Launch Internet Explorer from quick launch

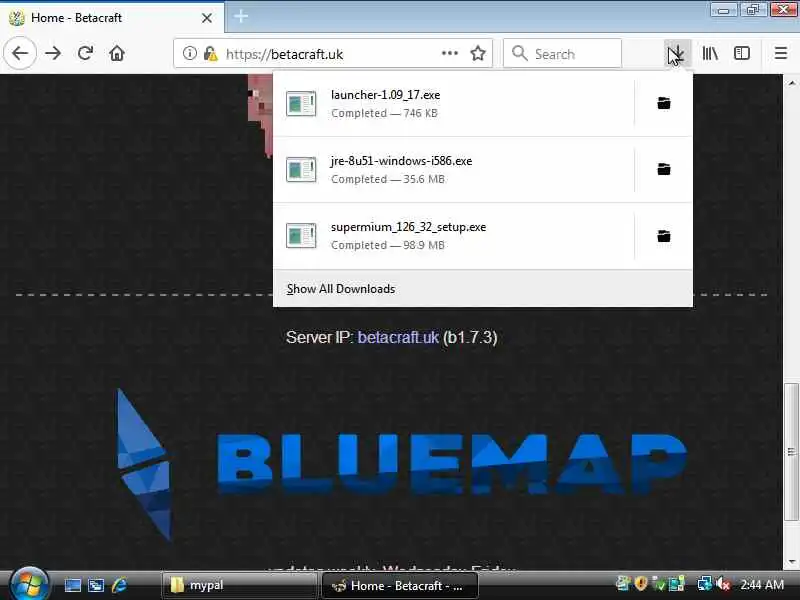[x=119, y=585]
